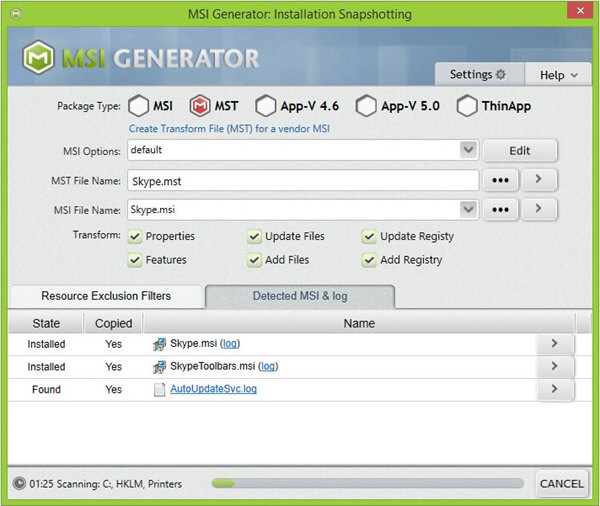Open the log link for Skype.msi
This screenshot has width=600, height=506.
230,344
